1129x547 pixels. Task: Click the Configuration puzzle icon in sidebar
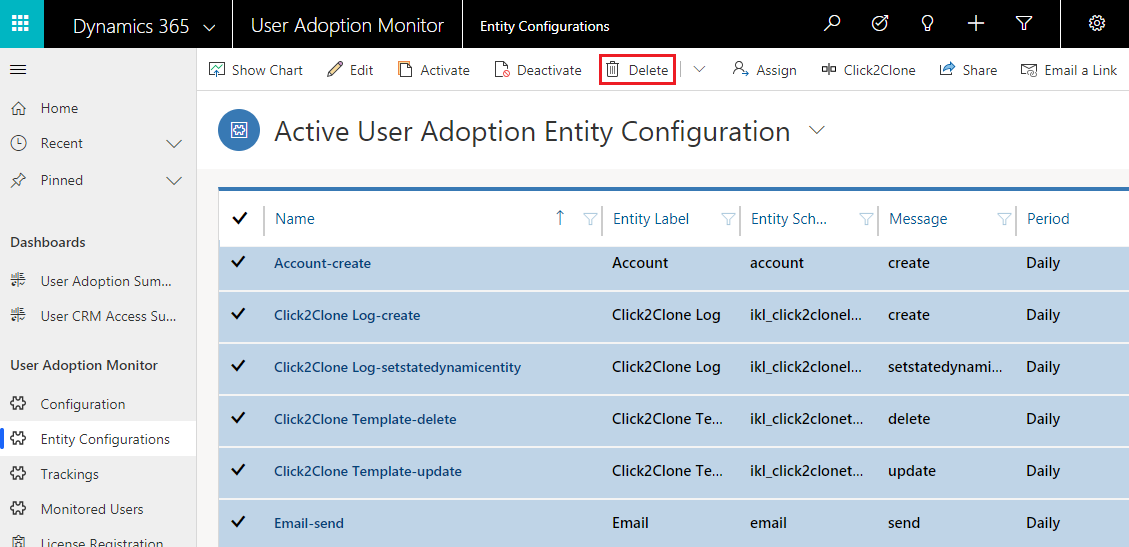(x=19, y=404)
